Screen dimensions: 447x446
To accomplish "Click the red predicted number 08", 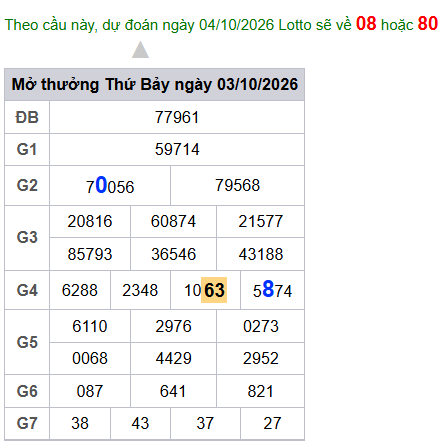I will 366,24.
